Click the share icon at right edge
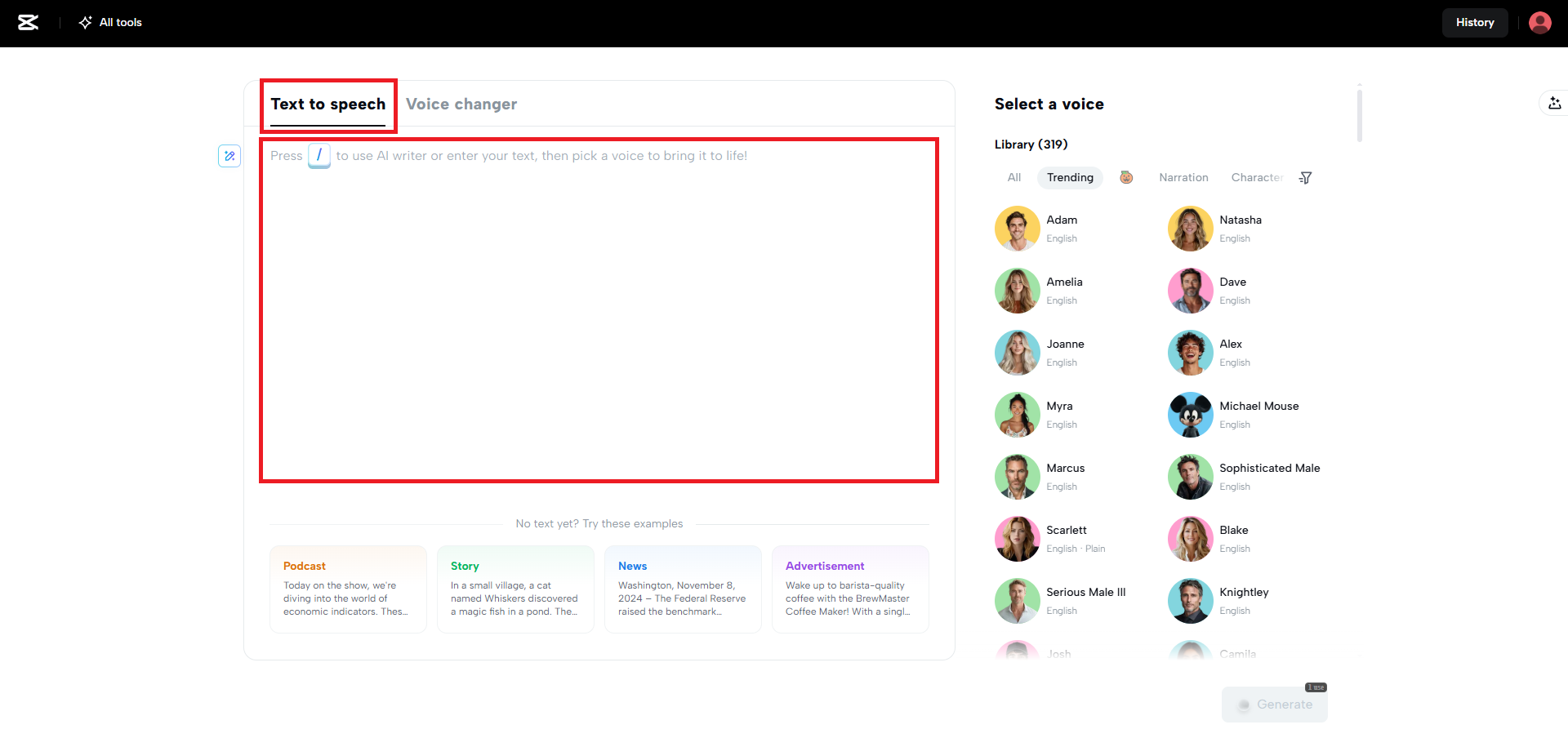Screen dimensions: 1568x747 pos(1554,103)
